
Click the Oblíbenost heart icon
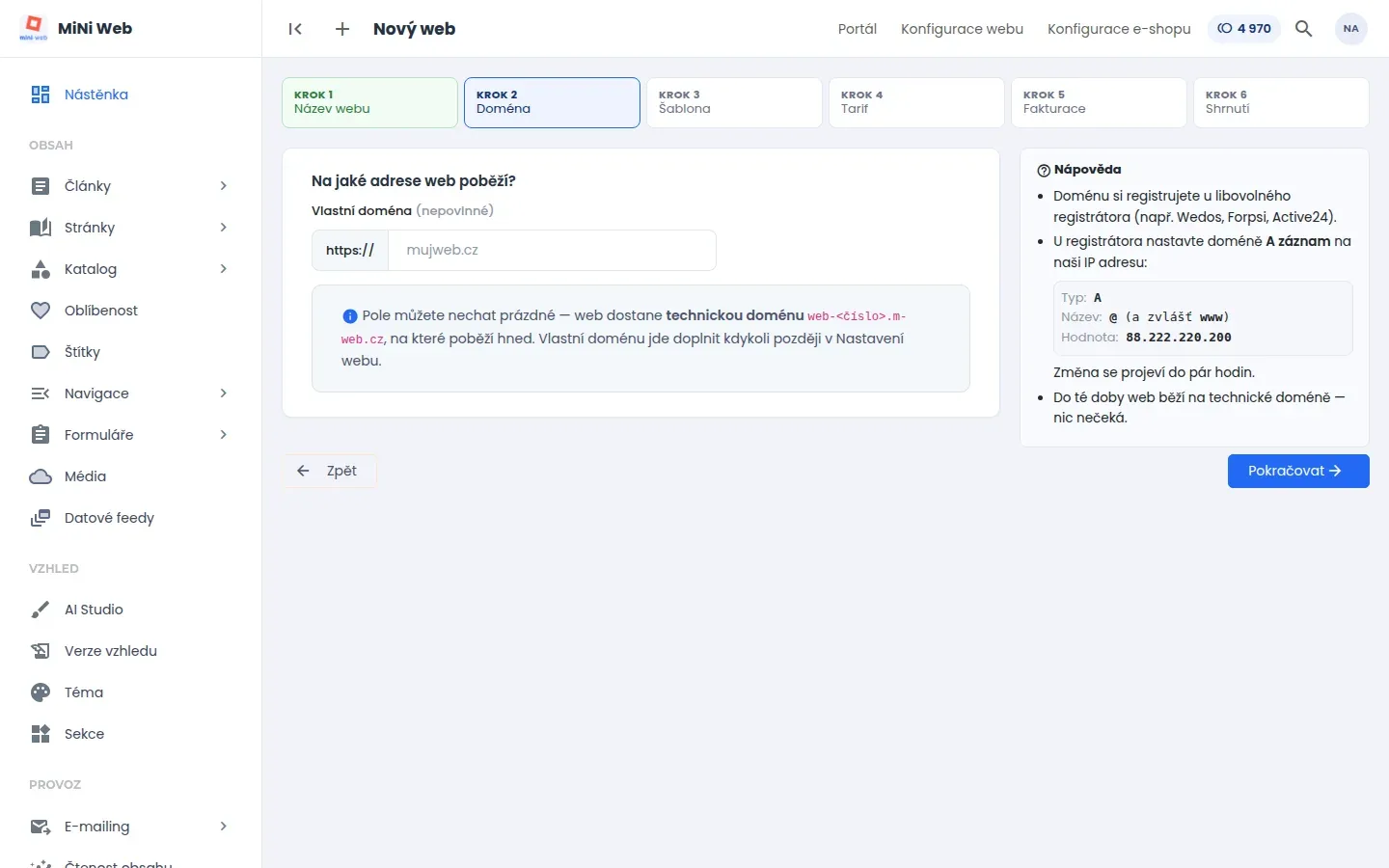point(41,311)
